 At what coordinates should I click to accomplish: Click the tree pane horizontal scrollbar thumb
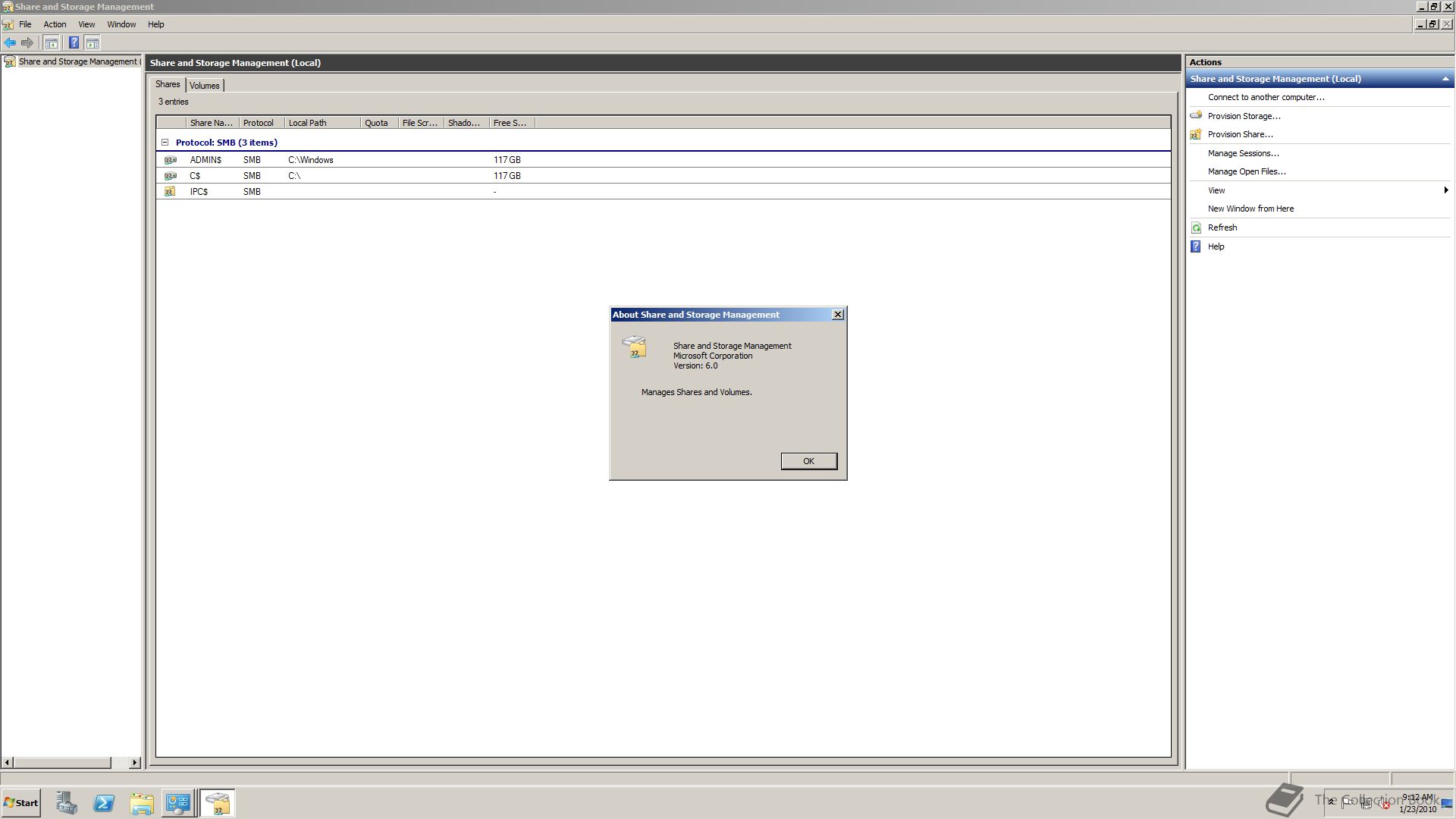[62, 762]
